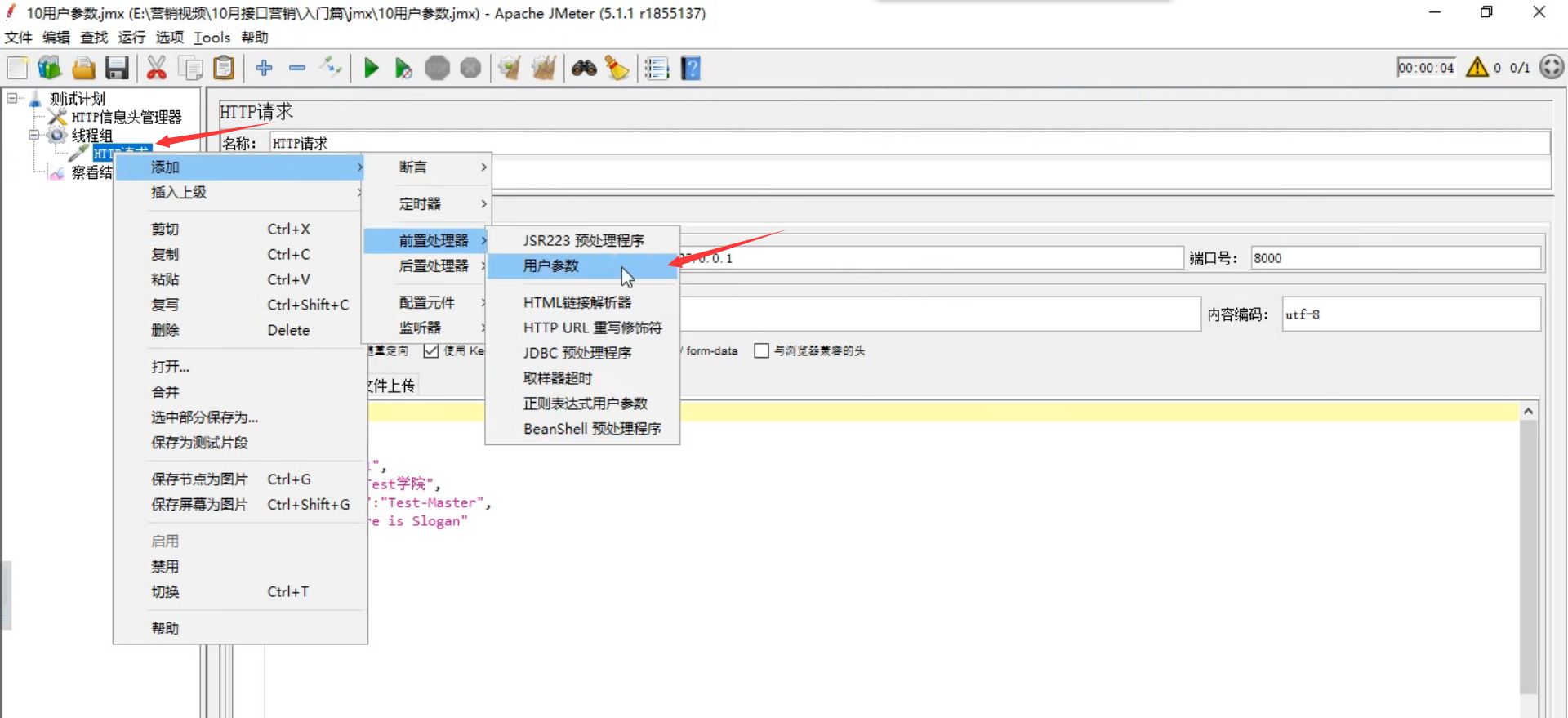The height and width of the screenshot is (718, 1568).
Task: Choose 禁用 in context menu
Action: [239, 566]
